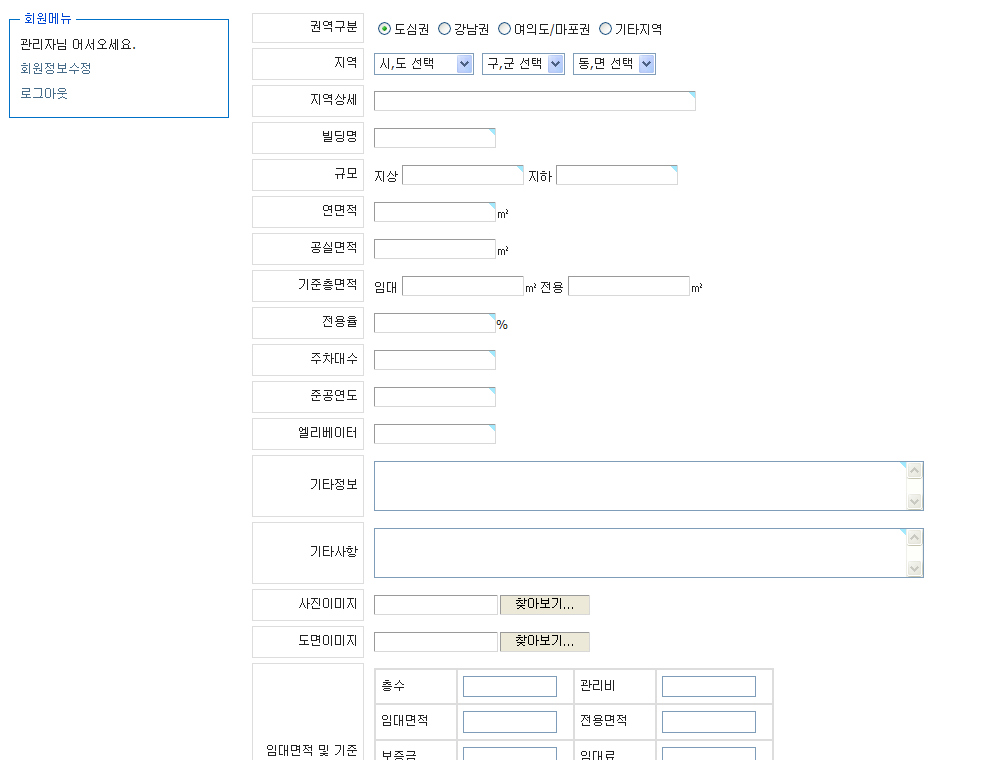Viewport: 996px width, 760px height.
Task: Click the 로그아웃 link
Action: 44,93
